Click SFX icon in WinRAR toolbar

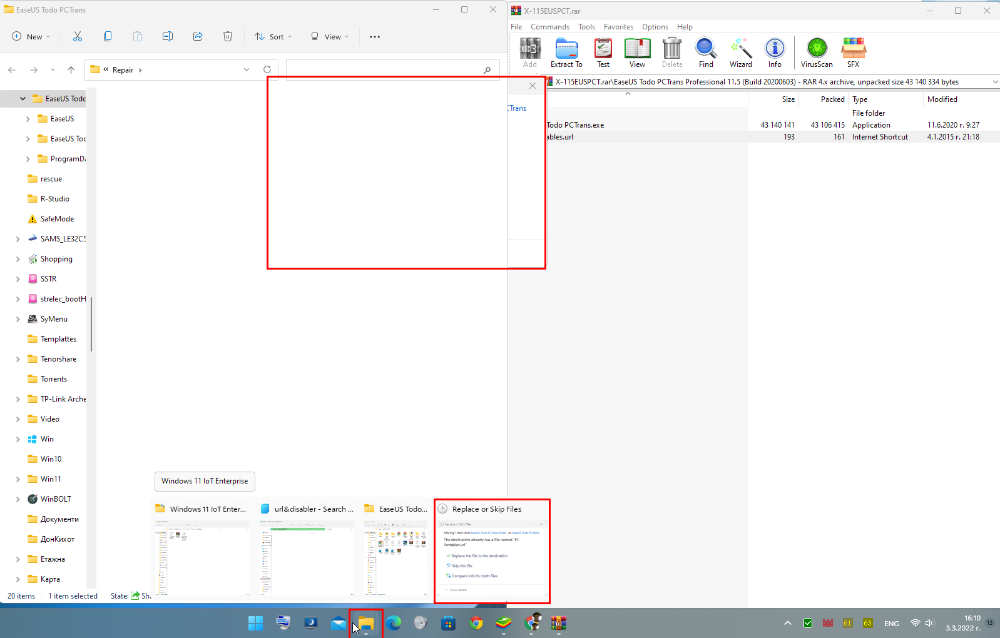(853, 52)
